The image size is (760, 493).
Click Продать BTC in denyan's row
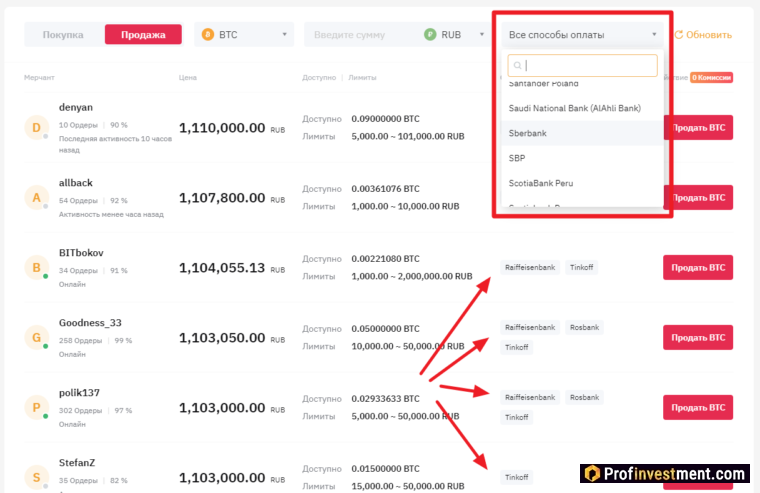pos(698,127)
